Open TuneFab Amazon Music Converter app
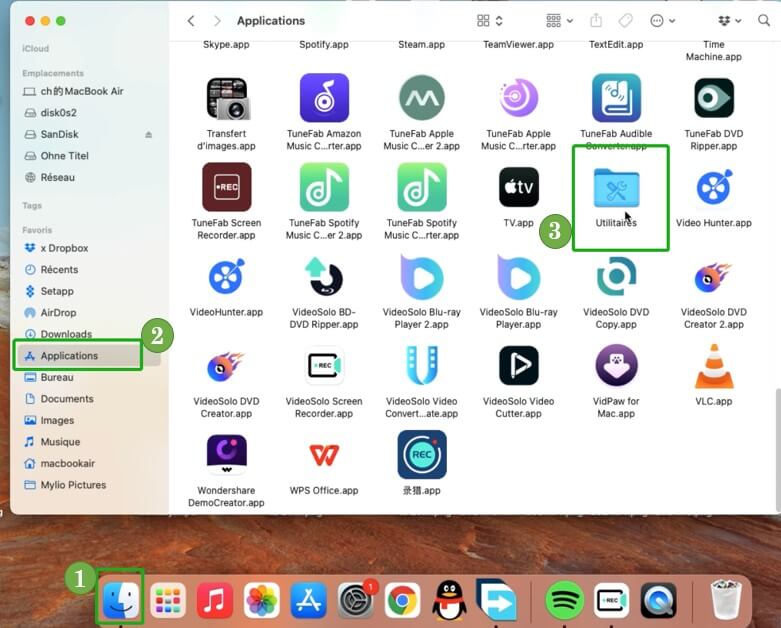 (x=324, y=98)
